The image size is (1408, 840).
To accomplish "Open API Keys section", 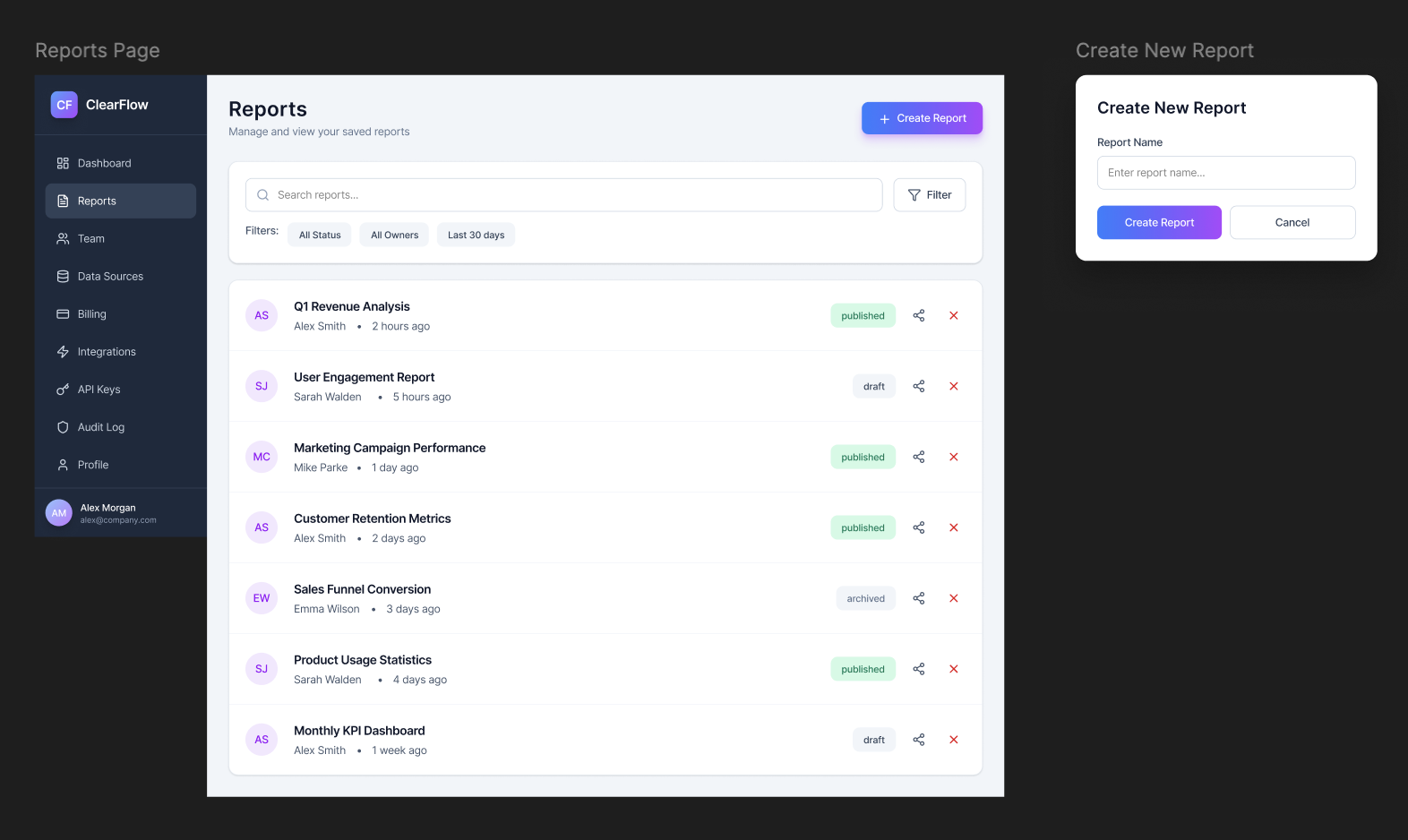I will pyautogui.click(x=121, y=389).
